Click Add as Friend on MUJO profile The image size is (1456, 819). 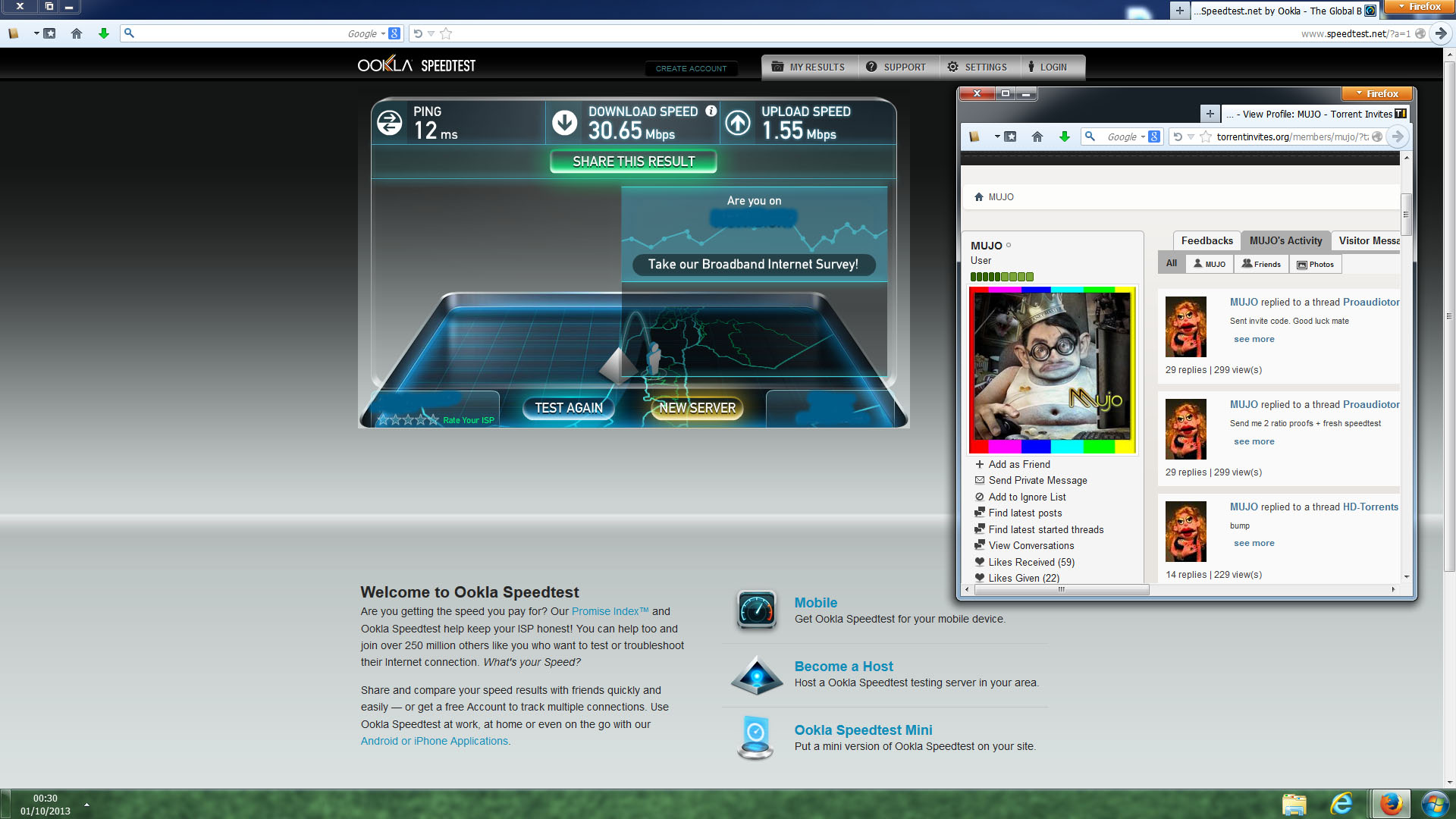[x=1018, y=464]
